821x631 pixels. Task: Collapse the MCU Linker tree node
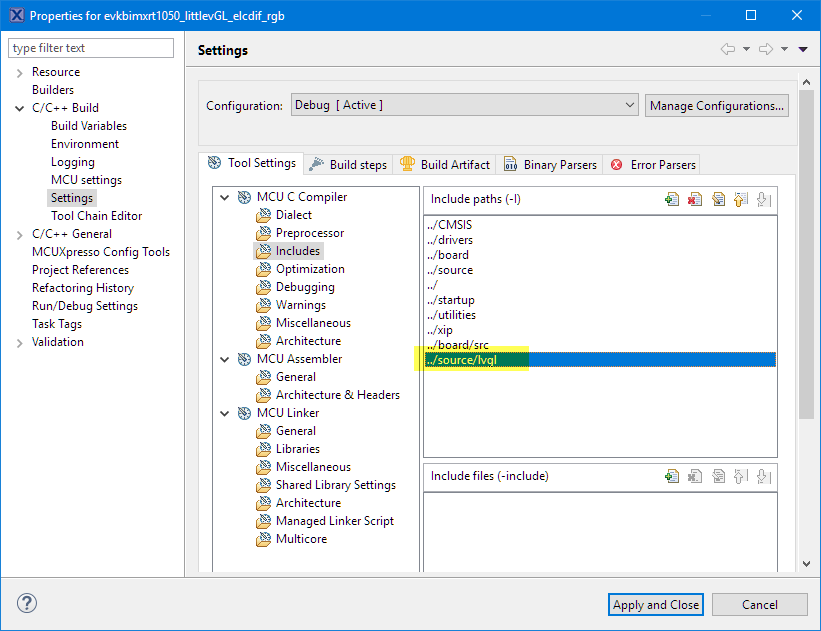225,413
